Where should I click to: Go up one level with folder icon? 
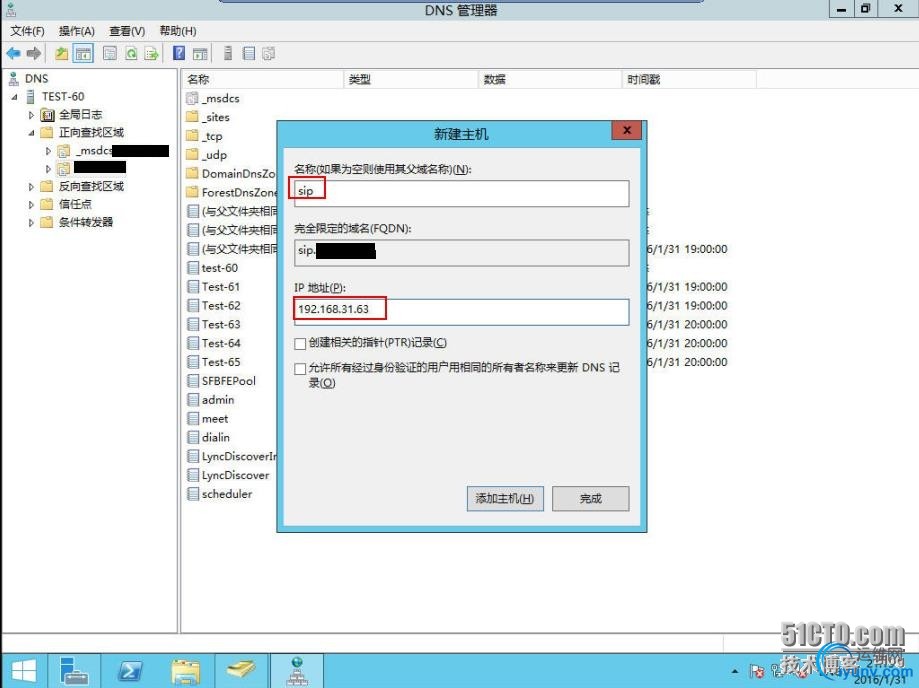62,54
